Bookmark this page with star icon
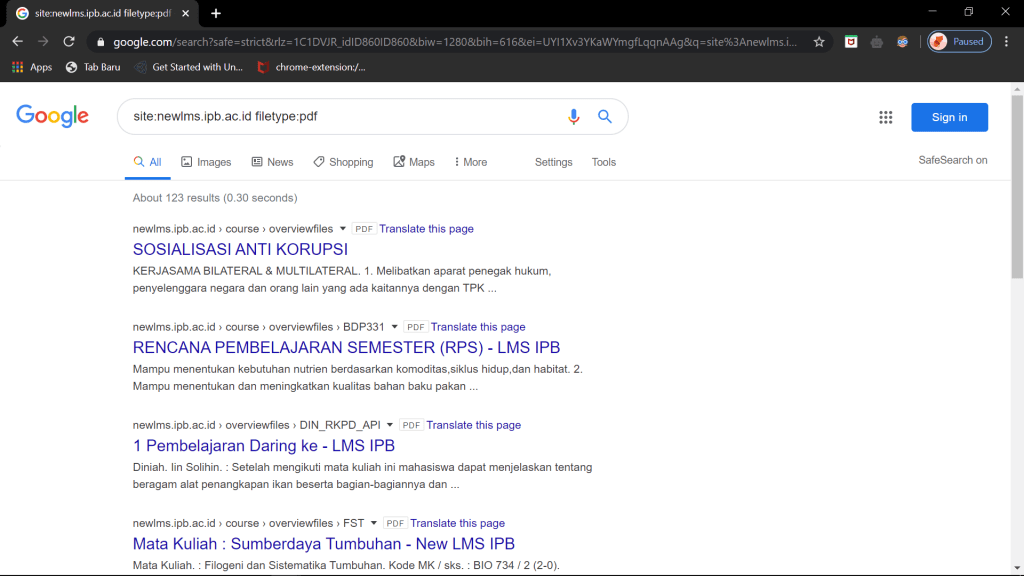 819,42
